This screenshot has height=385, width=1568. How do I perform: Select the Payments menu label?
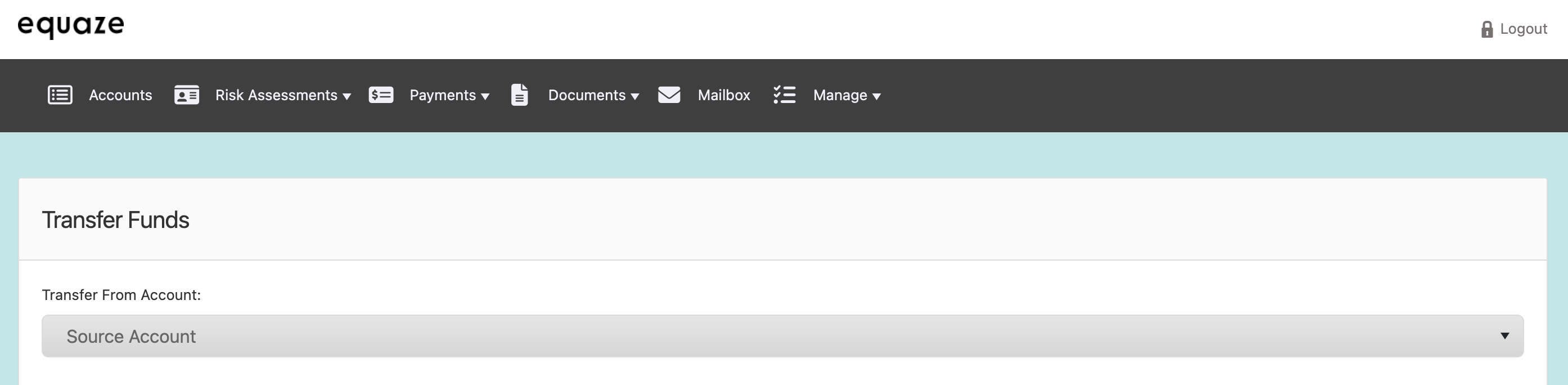[443, 95]
